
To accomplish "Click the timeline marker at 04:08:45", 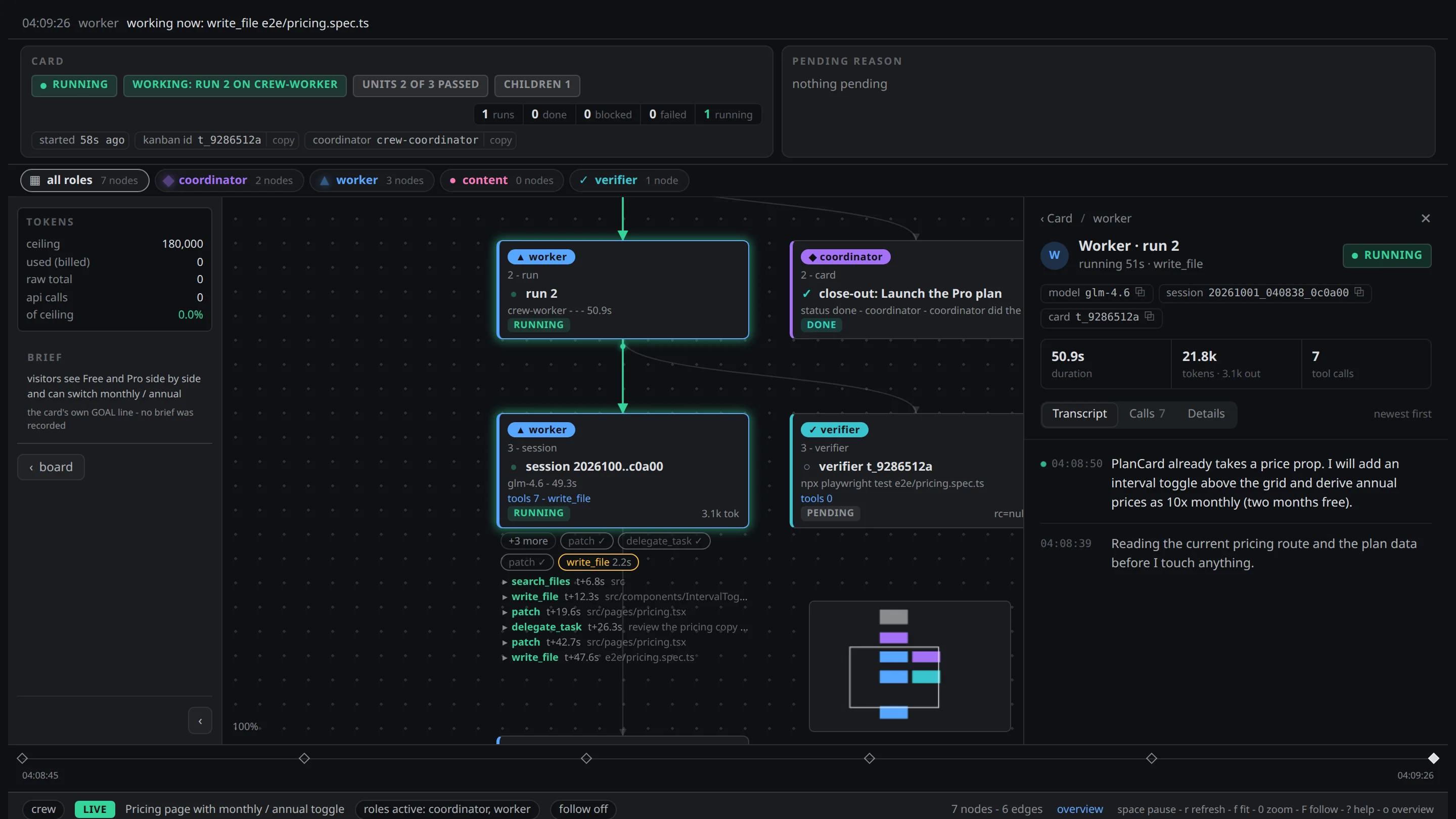I will pos(22,758).
